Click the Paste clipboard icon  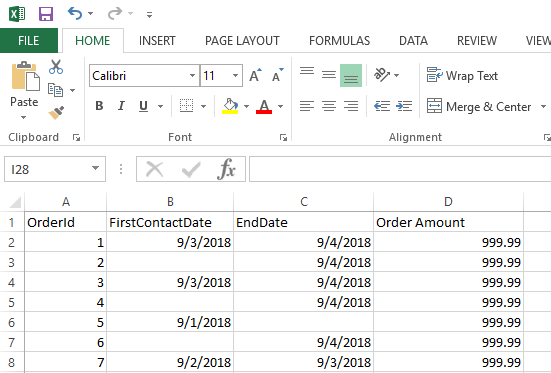pos(25,76)
